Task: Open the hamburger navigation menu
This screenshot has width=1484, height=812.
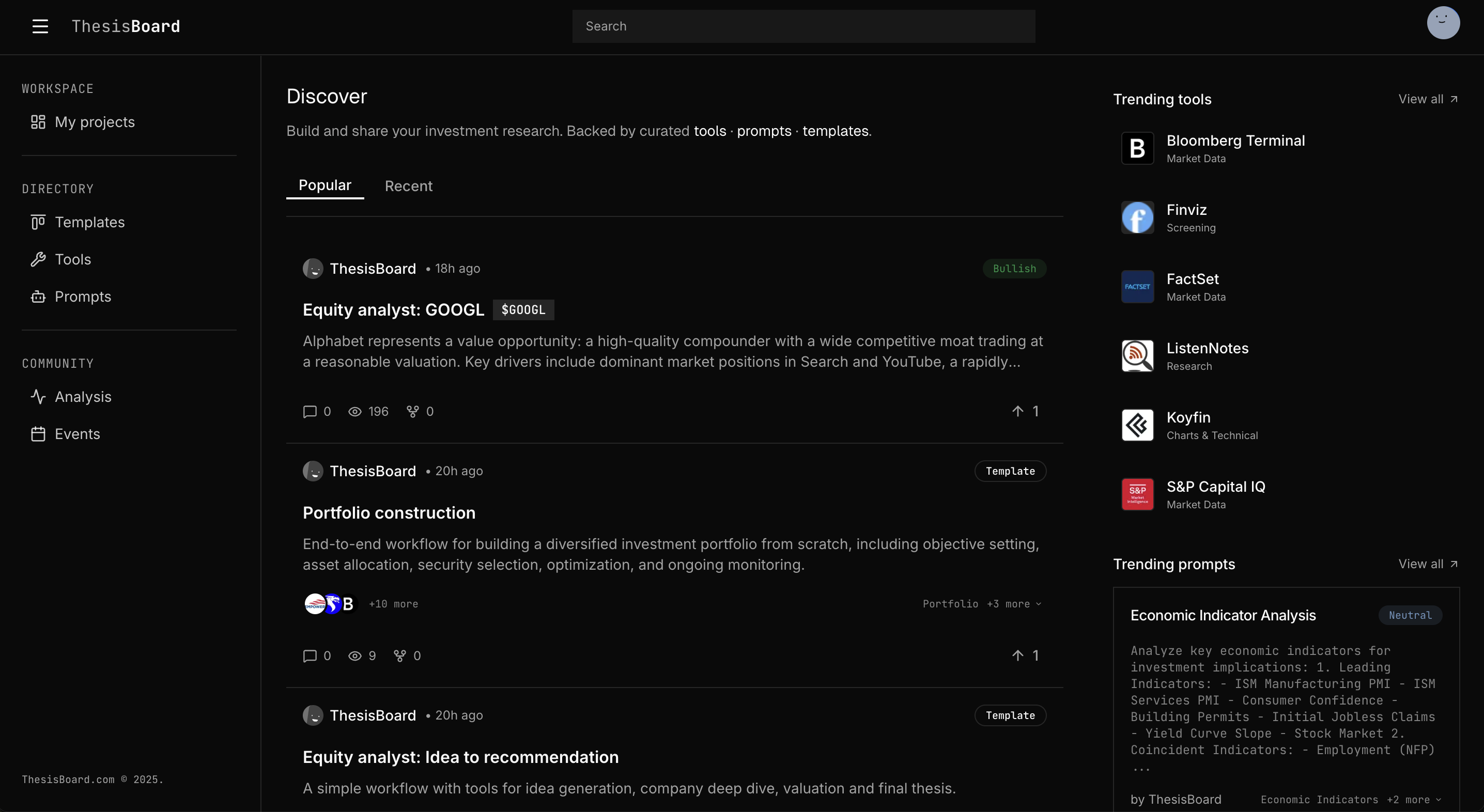Action: click(x=40, y=26)
